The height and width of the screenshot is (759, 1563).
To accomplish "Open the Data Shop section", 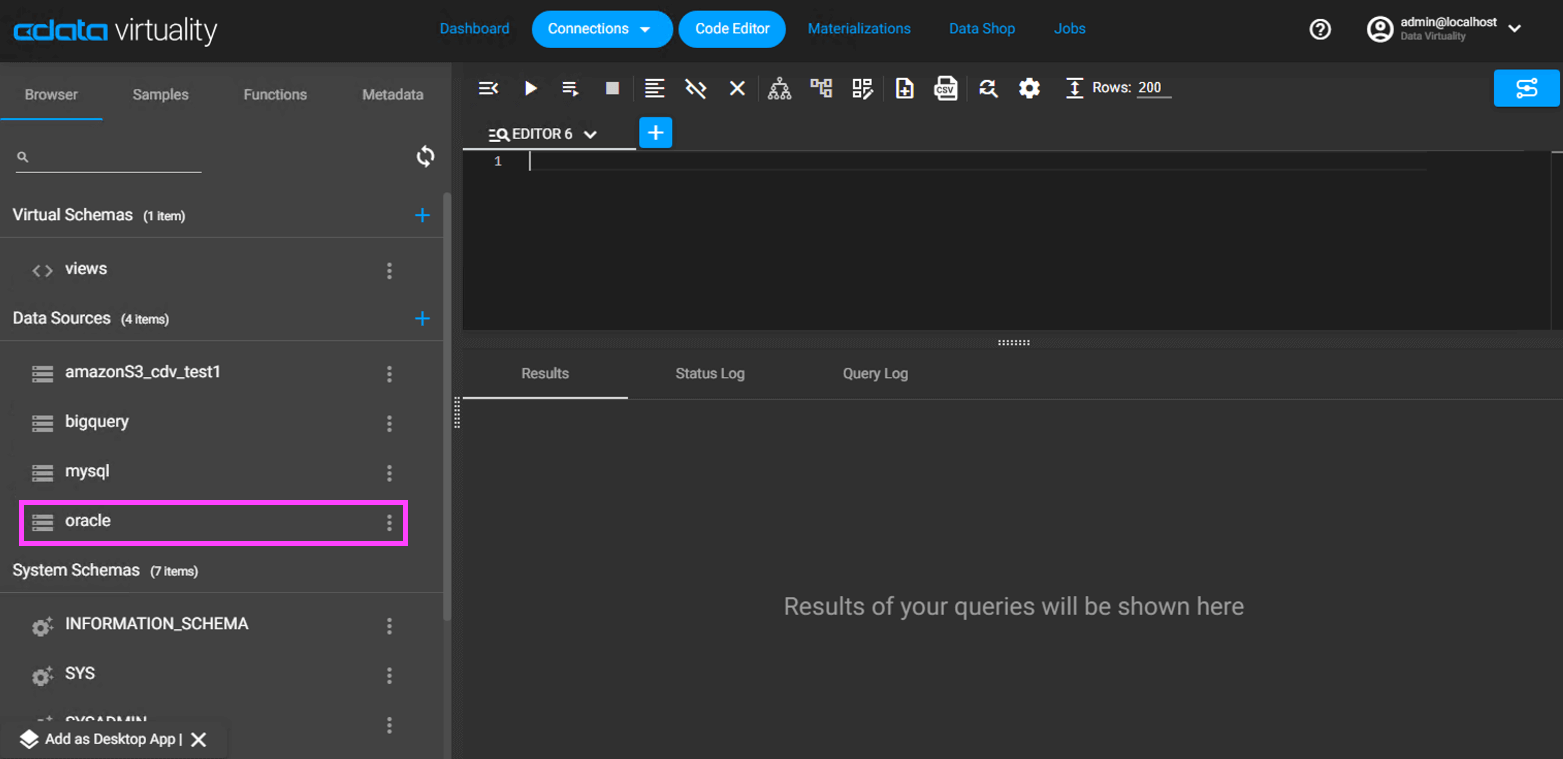I will tap(981, 29).
